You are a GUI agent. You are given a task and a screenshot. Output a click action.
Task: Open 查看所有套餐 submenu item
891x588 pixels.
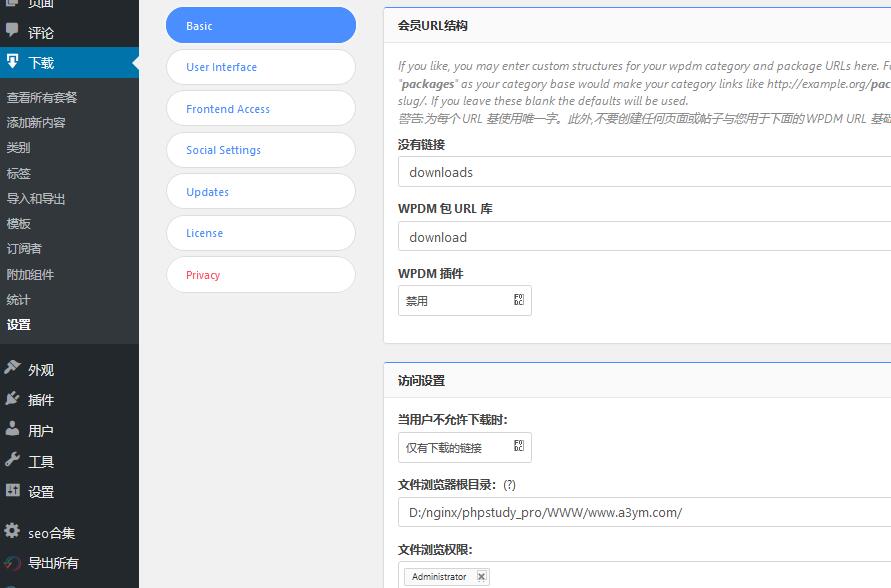(42, 97)
